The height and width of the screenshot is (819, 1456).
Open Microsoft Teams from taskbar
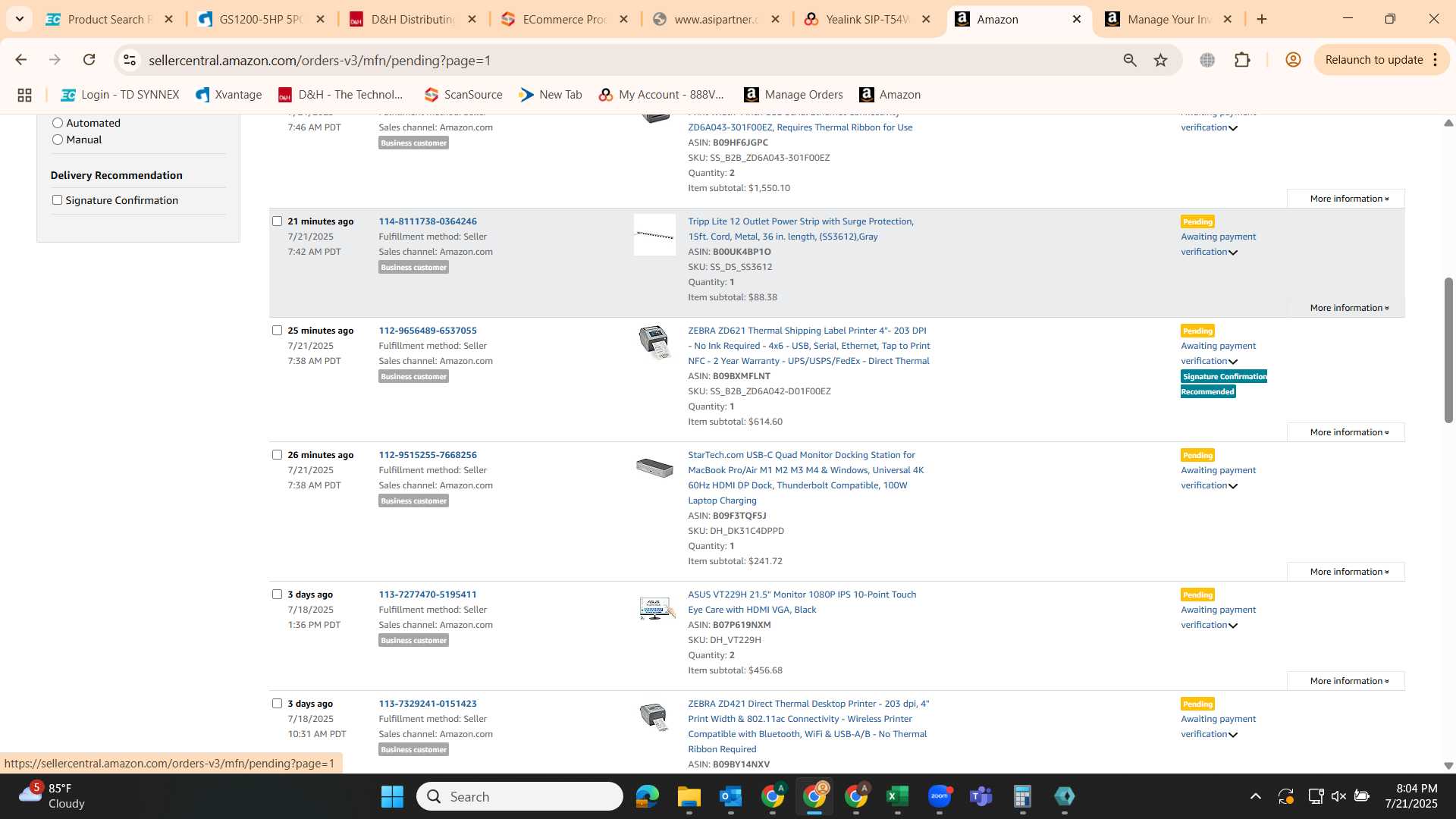click(x=981, y=796)
